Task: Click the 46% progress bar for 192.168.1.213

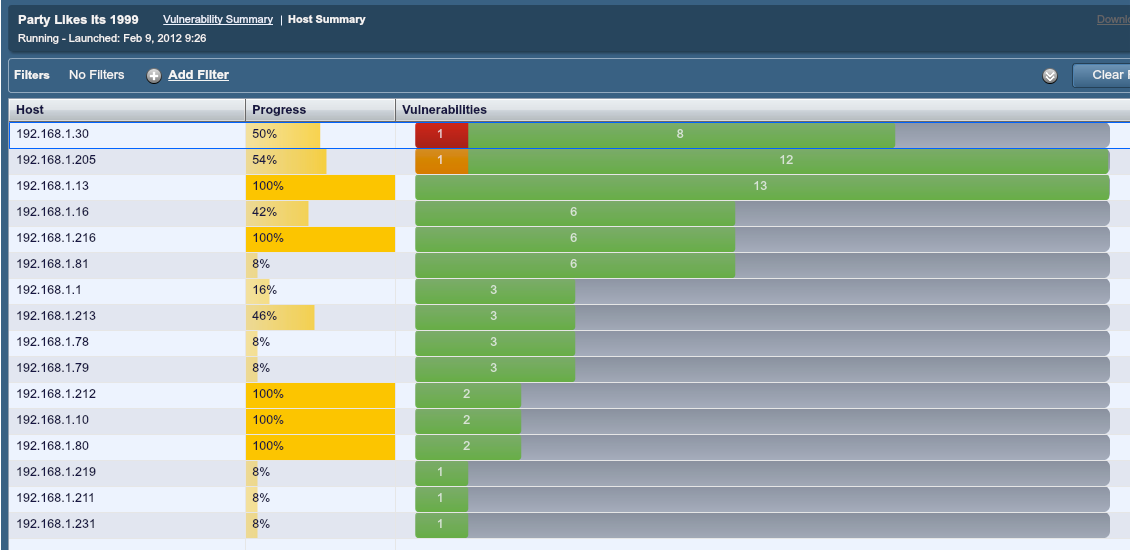Action: [280, 317]
